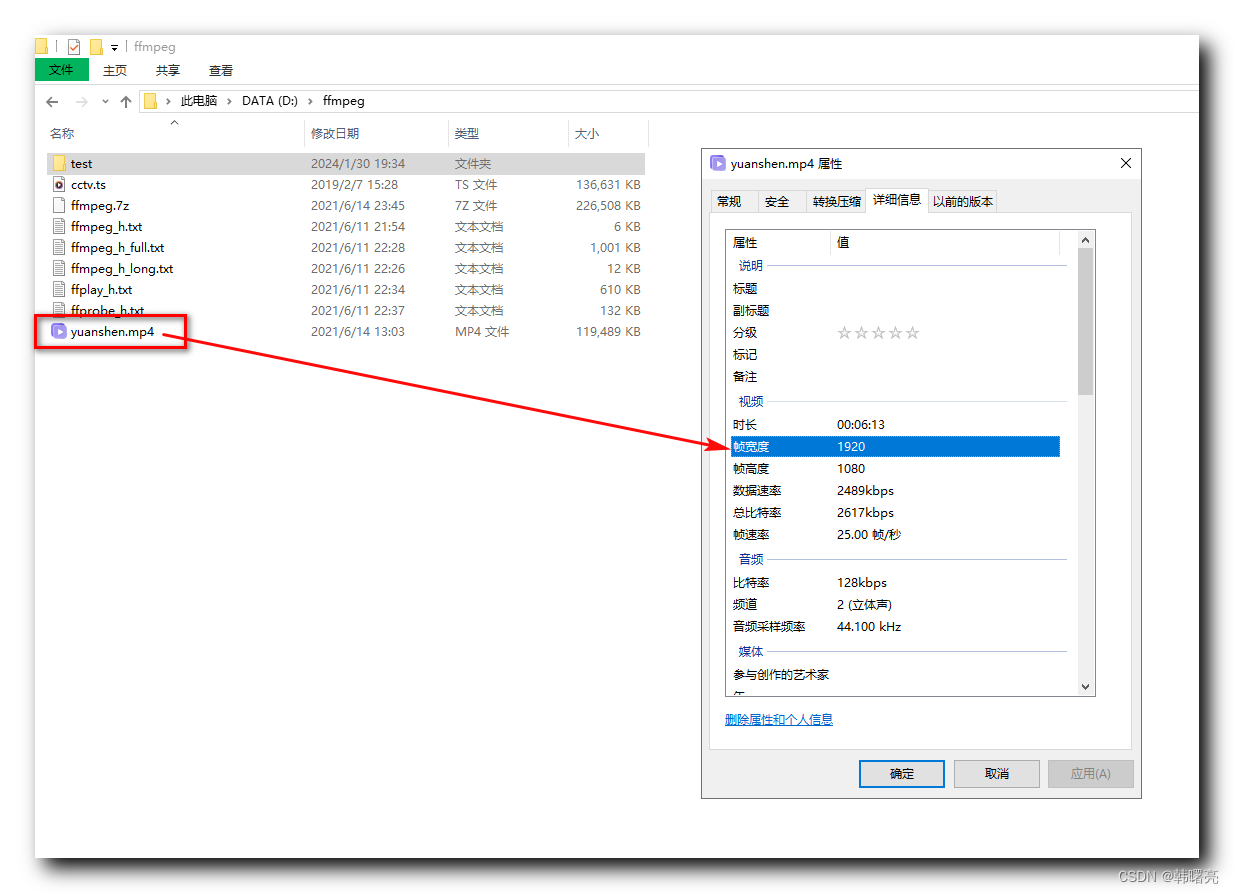
Task: Click the ffplay_h.txt document icon
Action: point(59,289)
